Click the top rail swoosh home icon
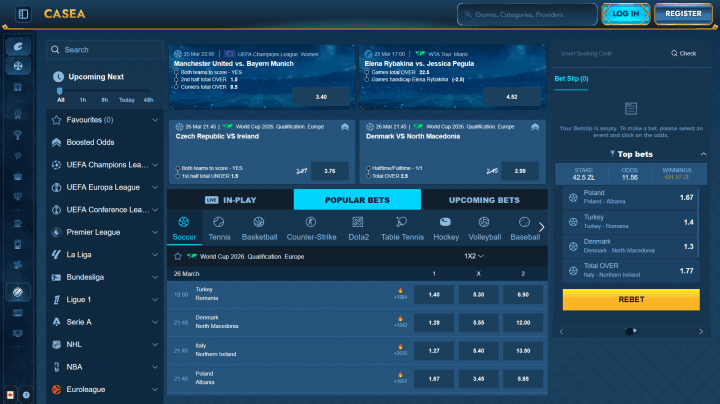Image resolution: width=720 pixels, height=404 pixels. click(x=18, y=46)
